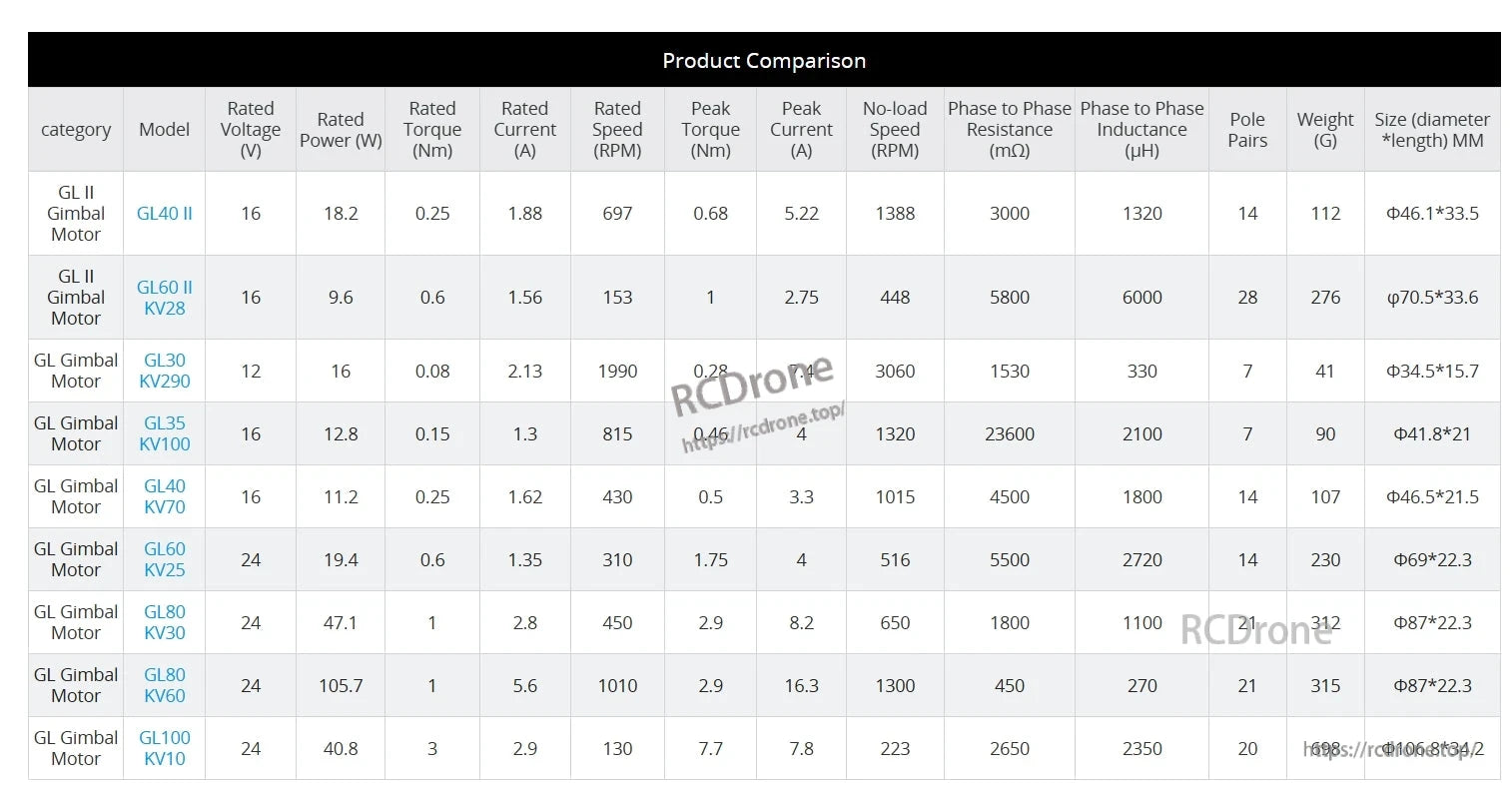Click the GL30 KV290 product link

[166, 371]
